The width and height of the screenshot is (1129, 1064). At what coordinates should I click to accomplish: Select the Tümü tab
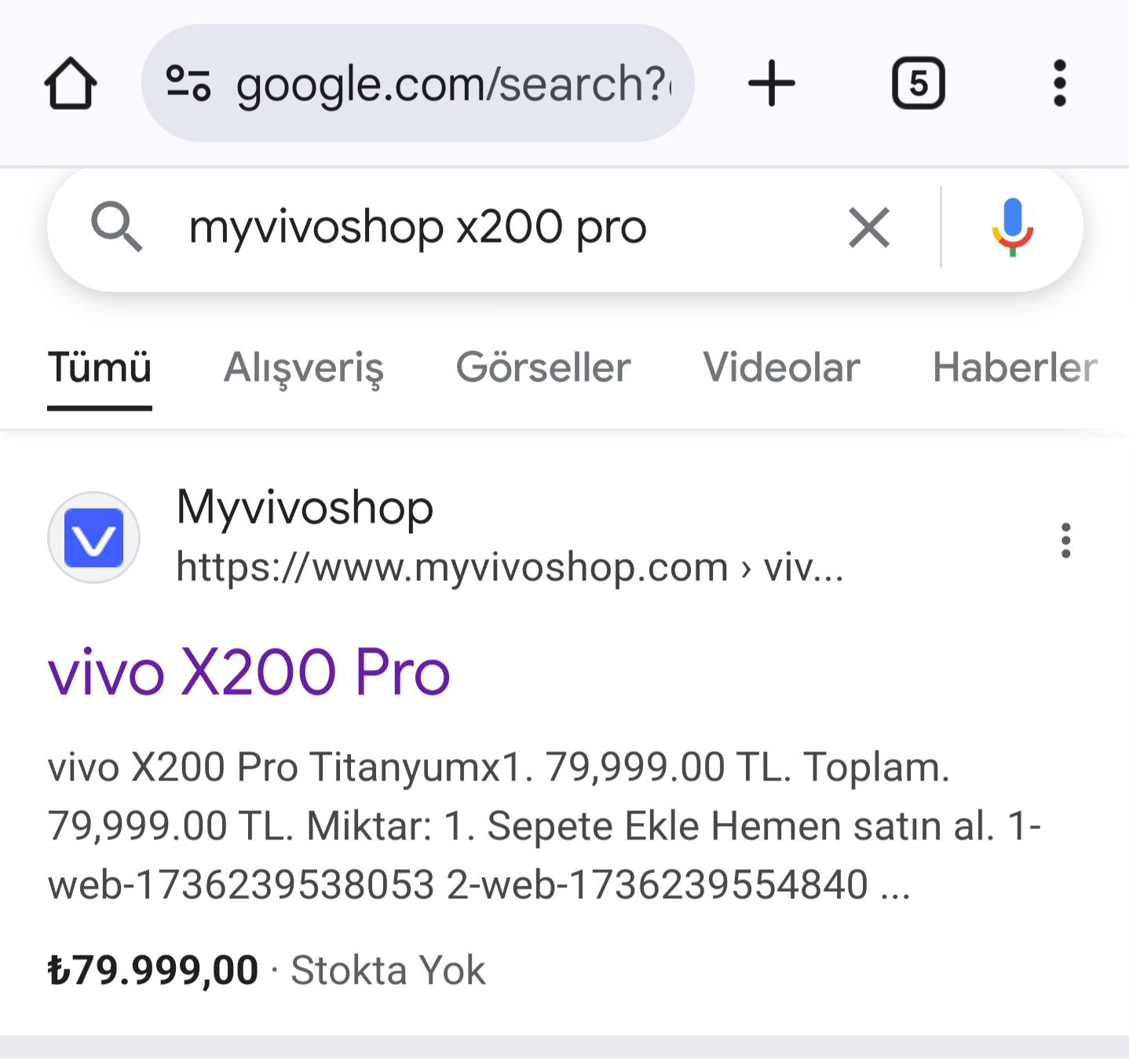[x=100, y=368]
